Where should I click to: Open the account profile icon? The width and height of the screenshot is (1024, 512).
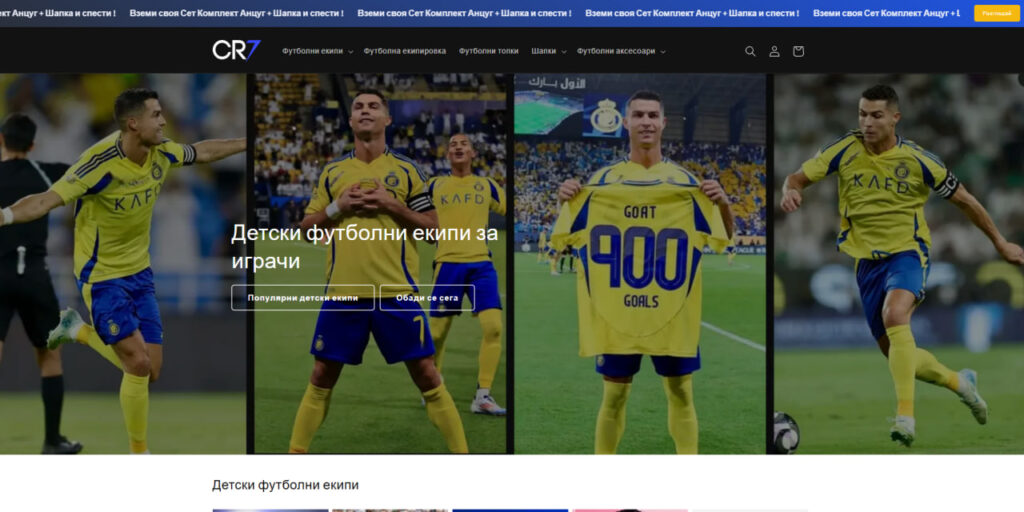774,51
